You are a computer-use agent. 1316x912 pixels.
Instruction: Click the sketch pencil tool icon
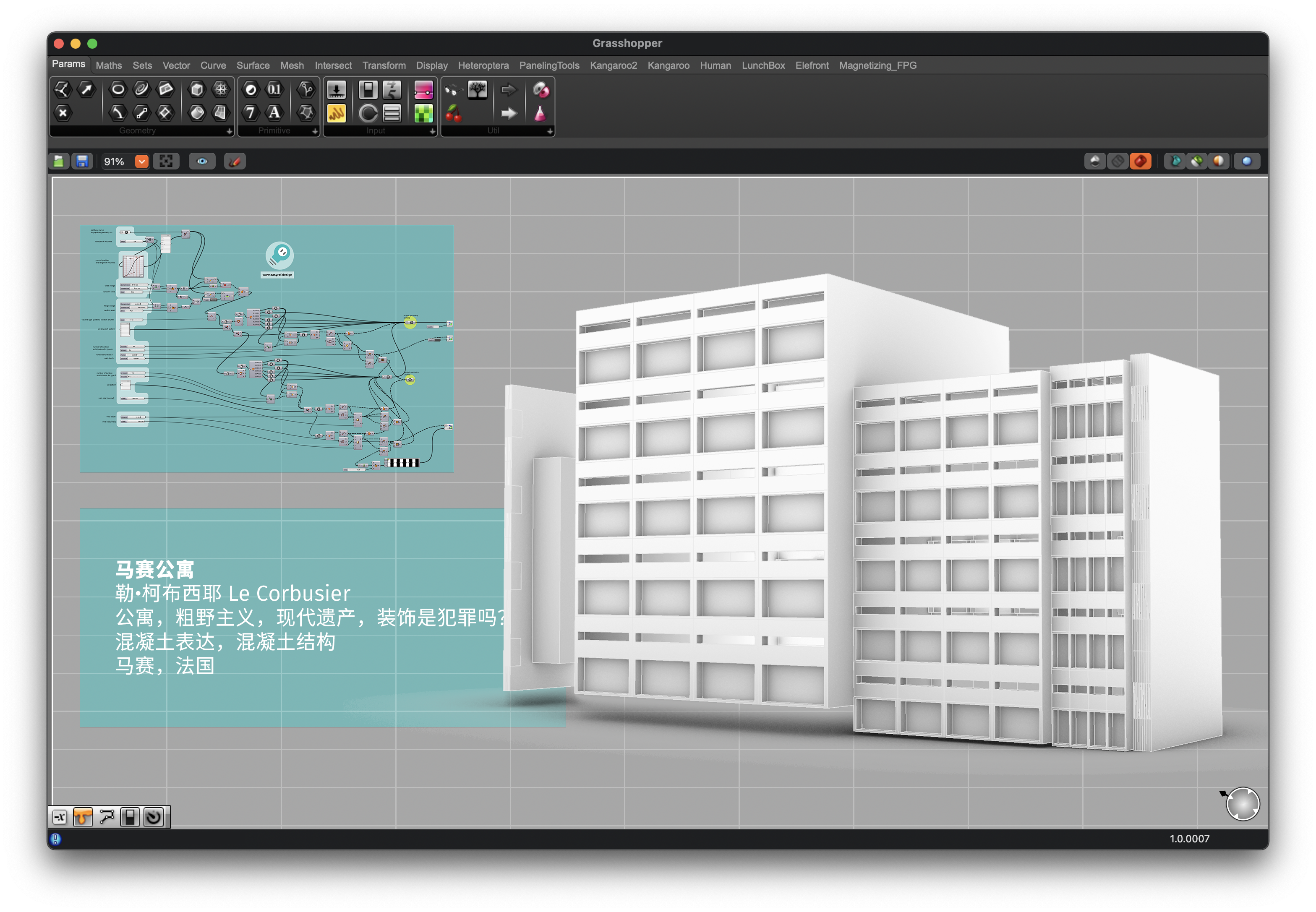(x=235, y=162)
